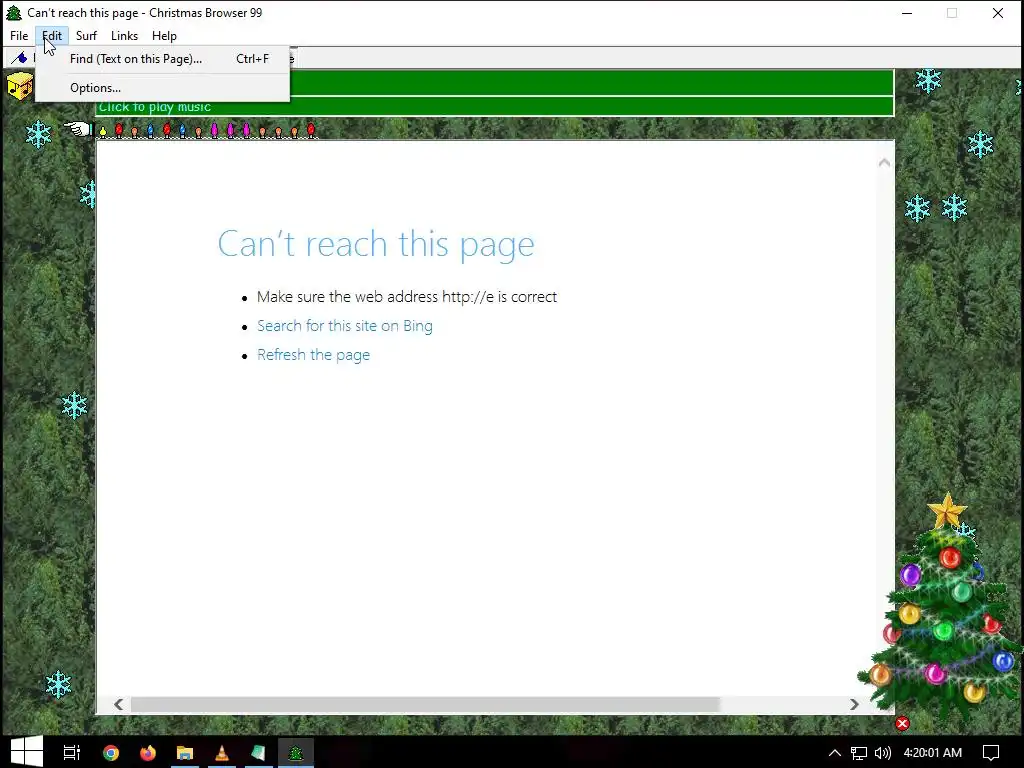Click the 'Search for this site on Bing' link
The height and width of the screenshot is (768, 1024).
tap(345, 326)
